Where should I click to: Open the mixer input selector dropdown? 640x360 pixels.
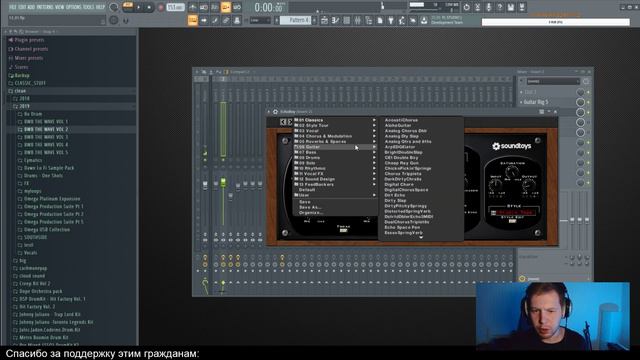point(553,81)
